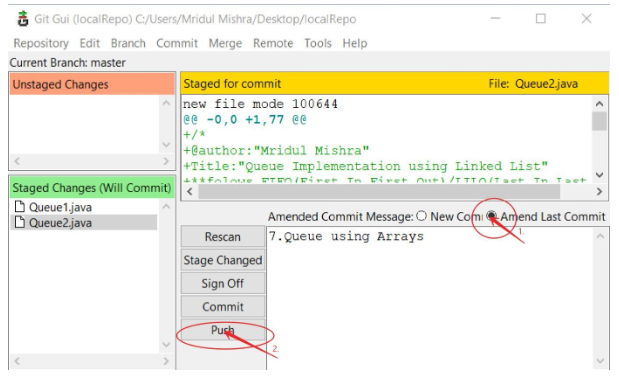Click the Unstaged Changes scroll down arrow
Image resolution: width=619 pixels, height=376 pixels.
[x=166, y=145]
